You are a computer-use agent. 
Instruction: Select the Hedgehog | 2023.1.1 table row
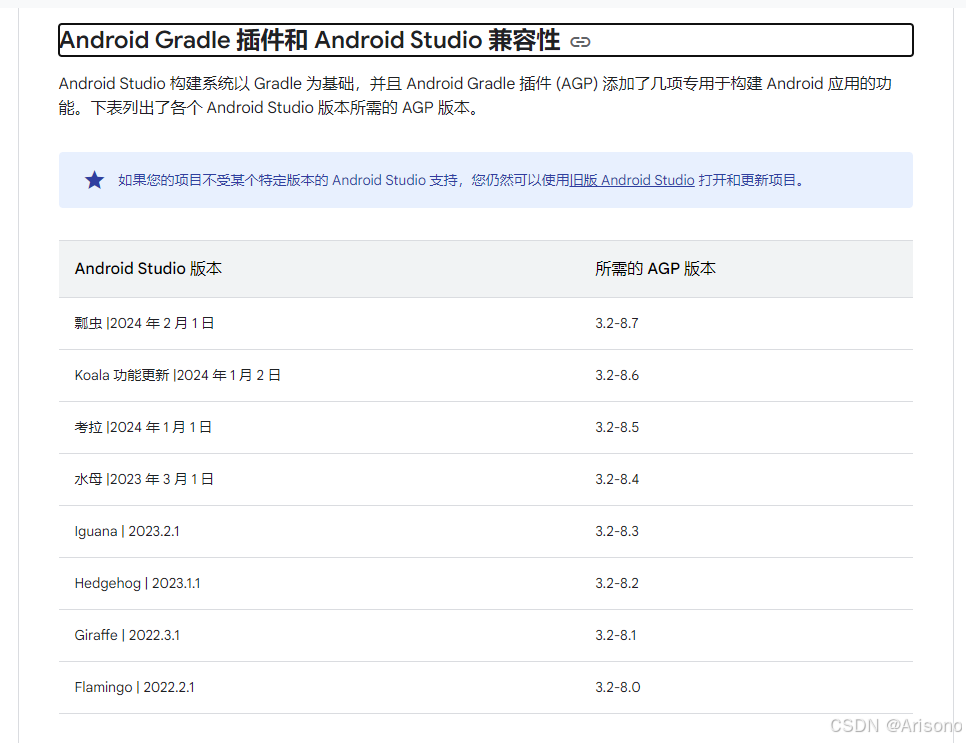coord(137,583)
